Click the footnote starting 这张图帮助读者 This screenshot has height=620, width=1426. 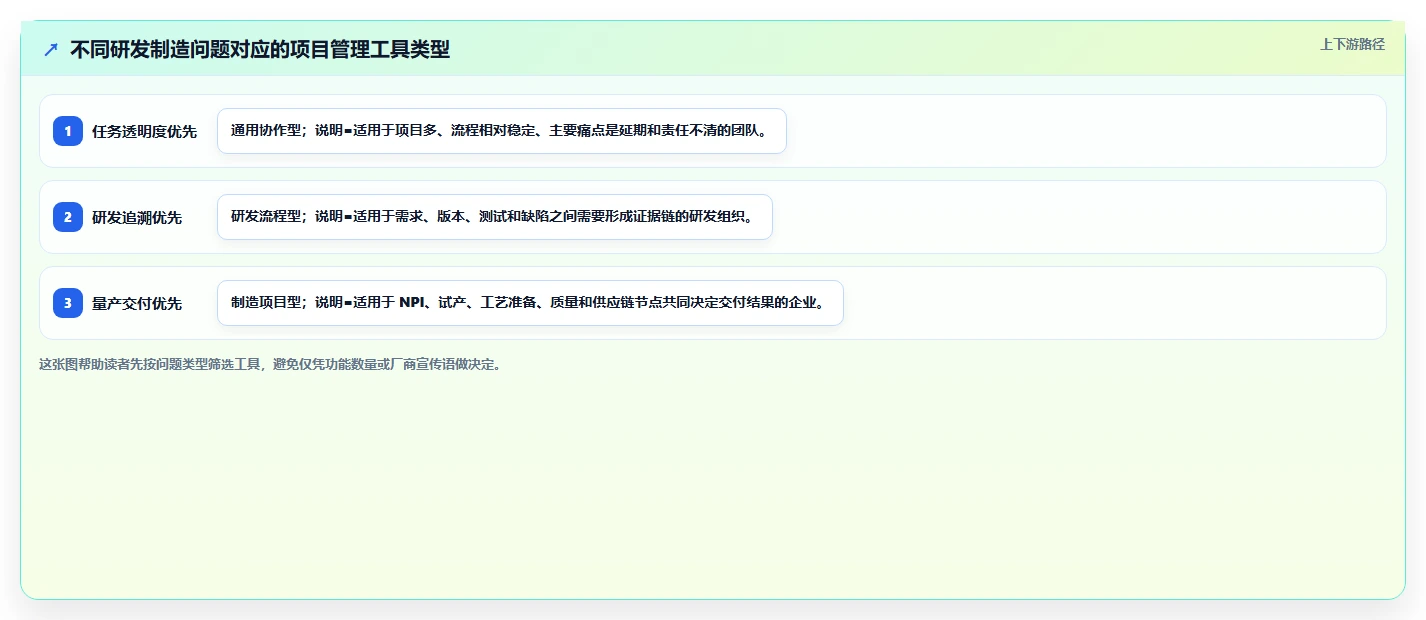[270, 364]
